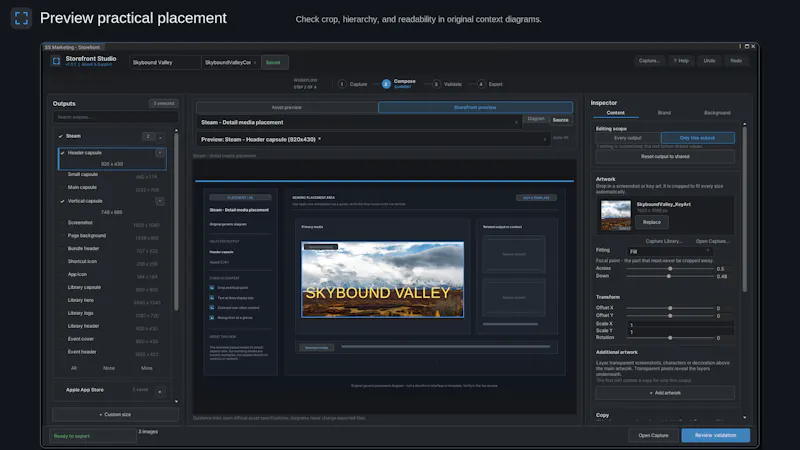Check the Small capsule output
Screen dimensions: 800x450
(63, 174)
